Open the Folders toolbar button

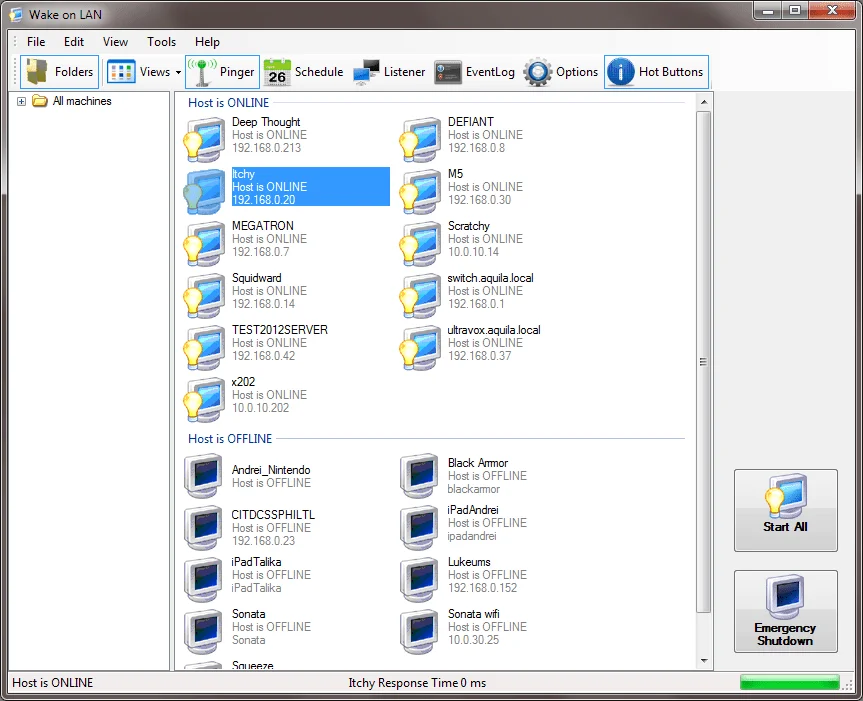click(x=60, y=72)
